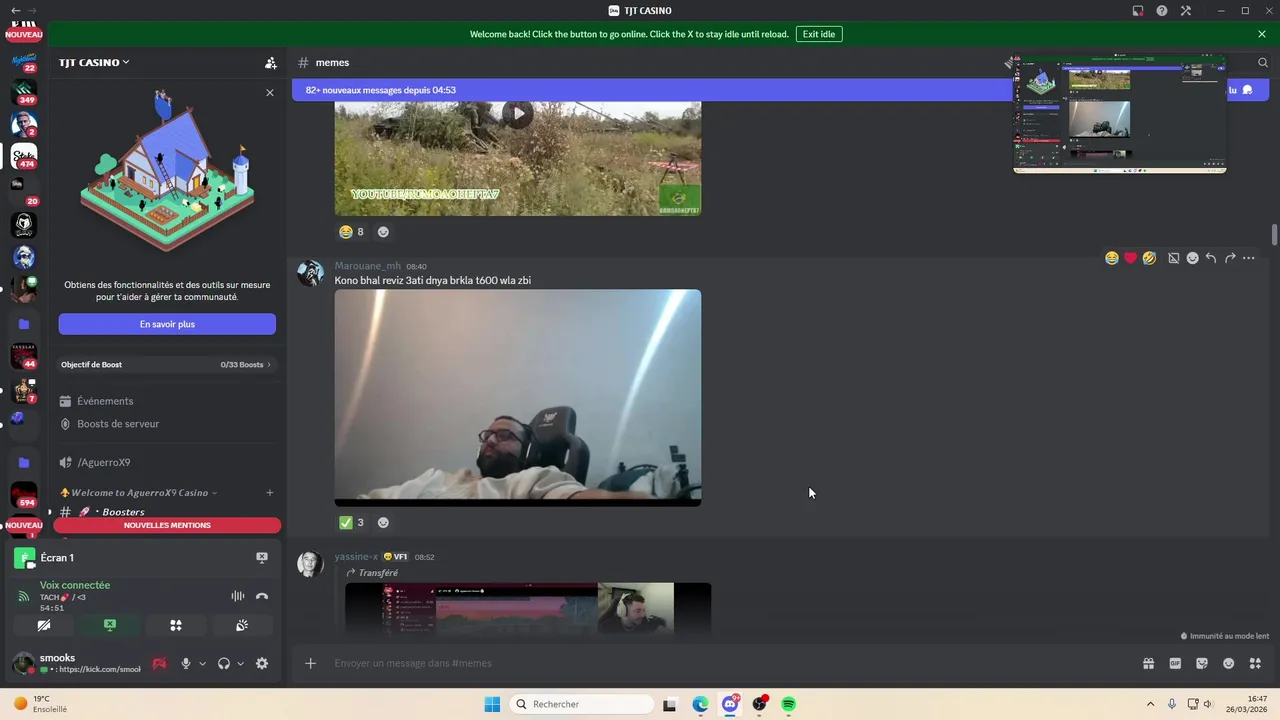This screenshot has width=1280, height=720.
Task: Open the forwarded stream screenshot from yassine-x
Action: [528, 608]
